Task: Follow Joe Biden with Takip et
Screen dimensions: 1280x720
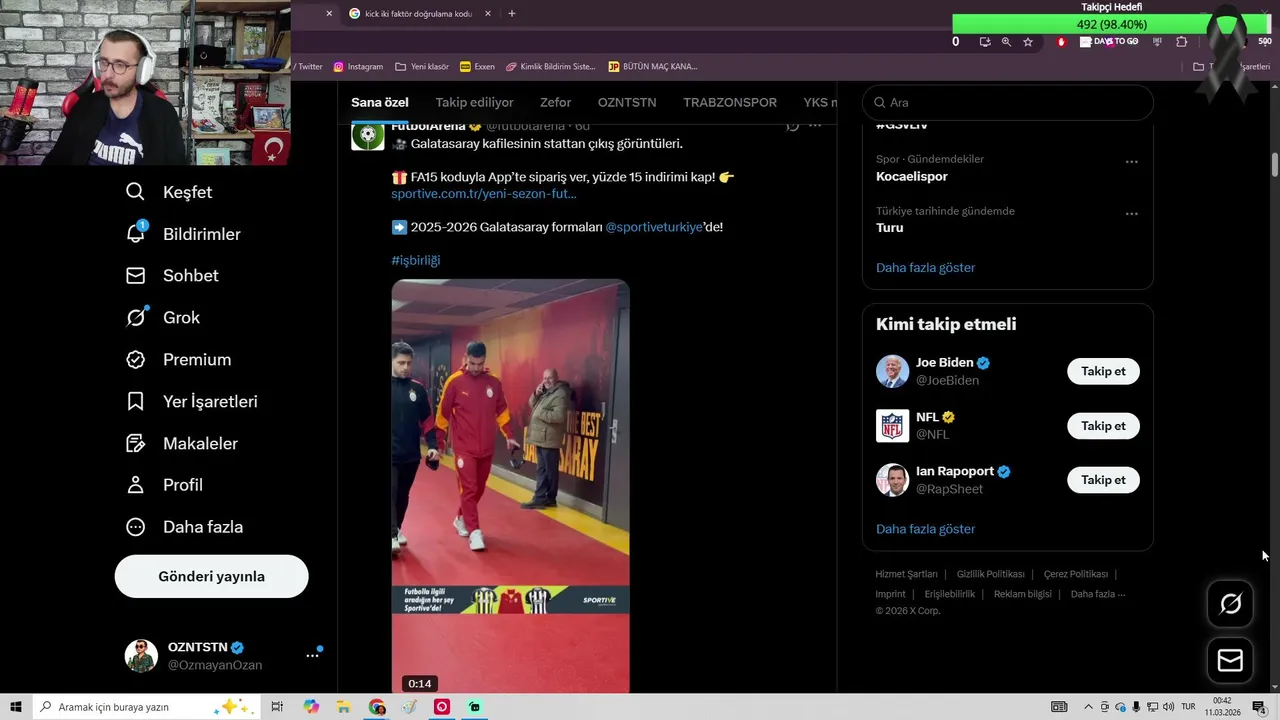Action: click(x=1103, y=371)
